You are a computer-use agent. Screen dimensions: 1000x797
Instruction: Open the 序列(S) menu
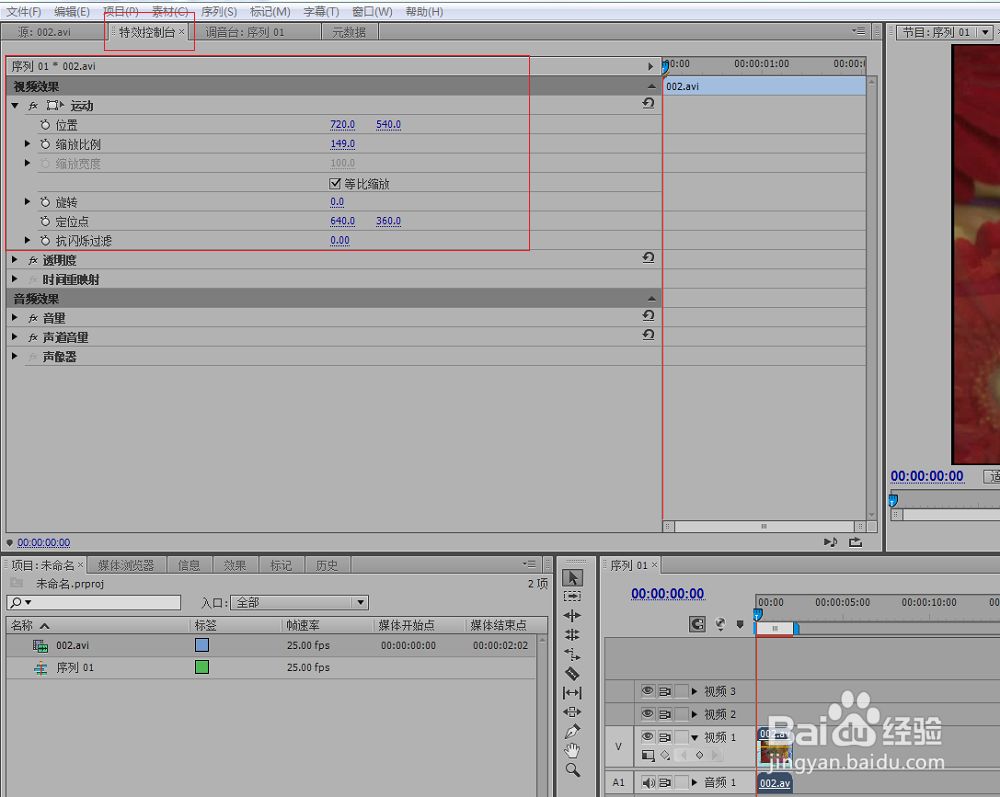click(218, 12)
